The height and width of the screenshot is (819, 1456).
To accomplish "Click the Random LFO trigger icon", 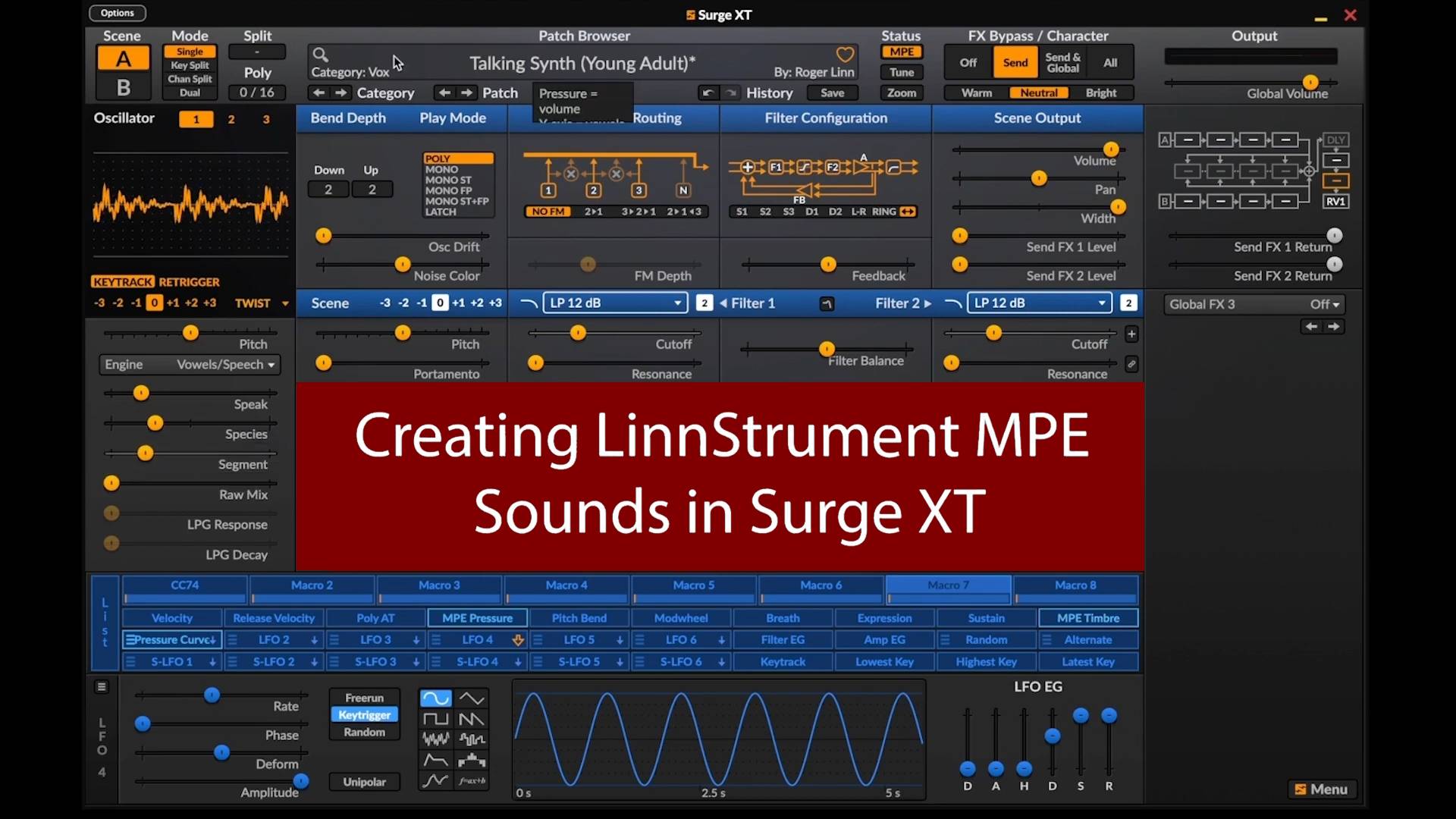I will point(364,732).
